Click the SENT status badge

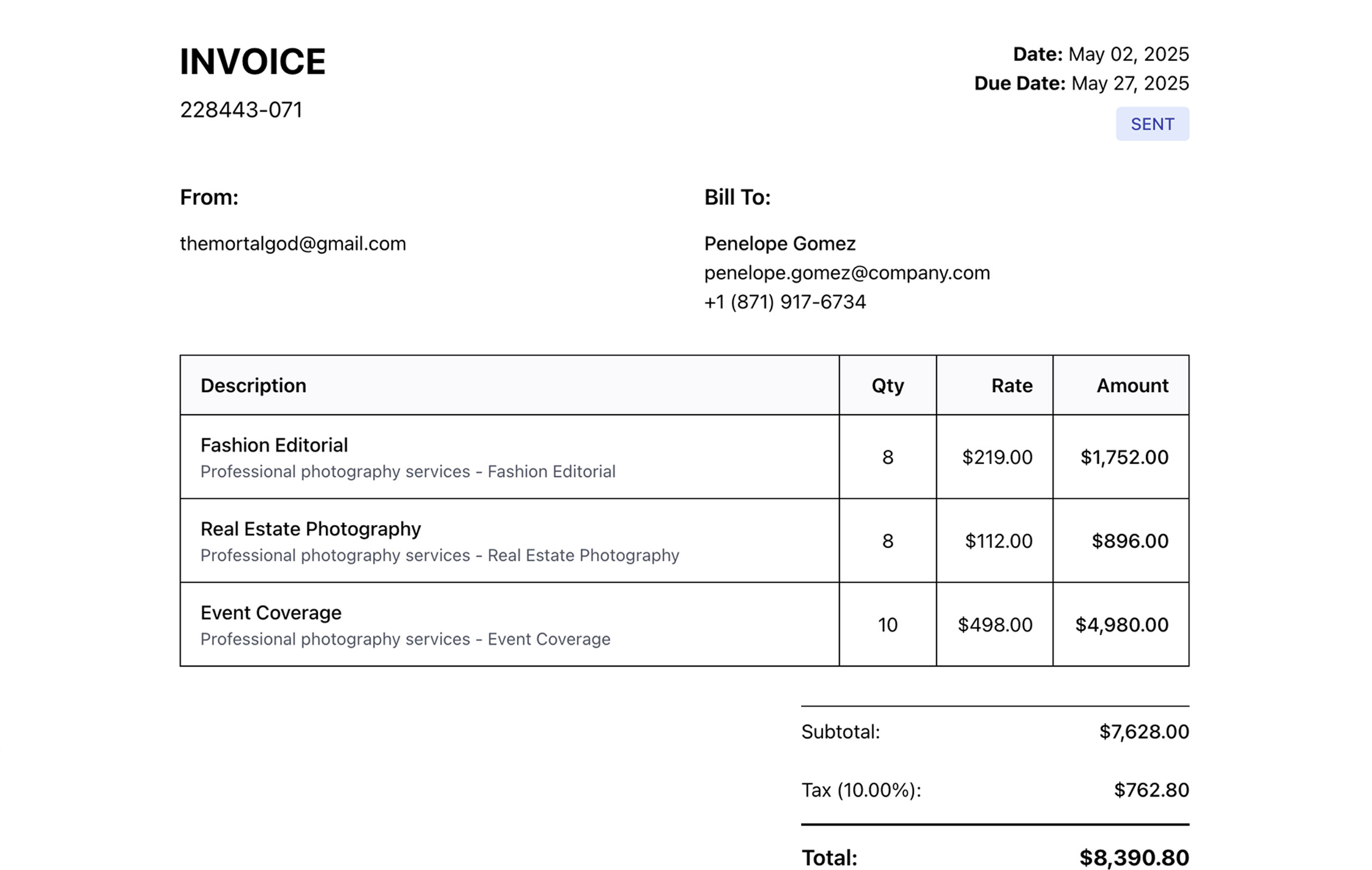tap(1152, 124)
